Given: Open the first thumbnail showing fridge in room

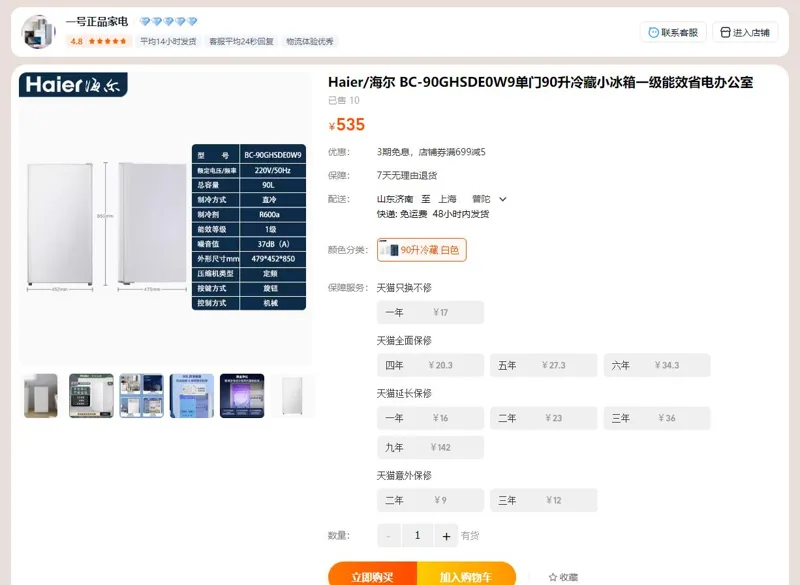Looking at the screenshot, I should coord(41,396).
